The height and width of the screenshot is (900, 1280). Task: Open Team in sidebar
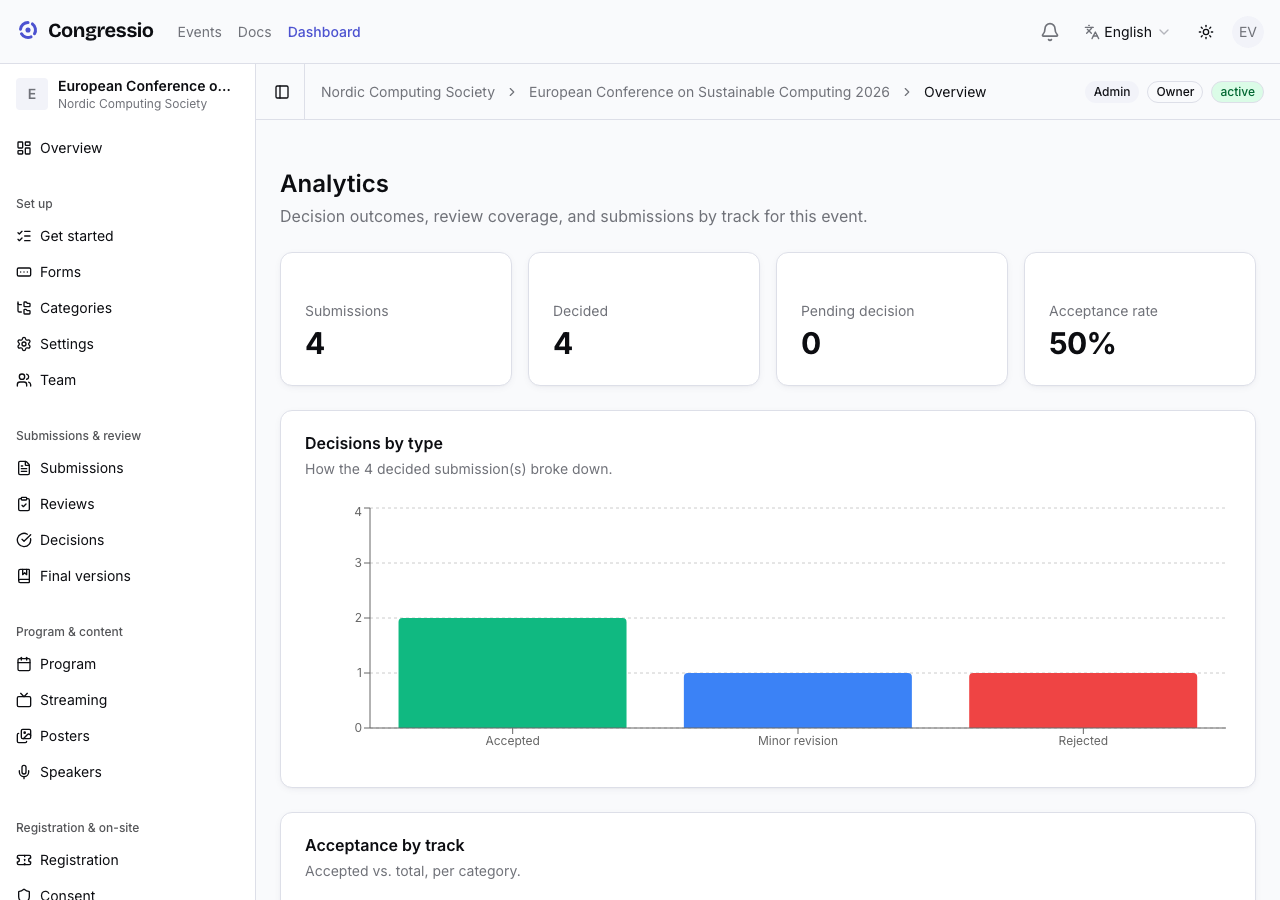[127, 380]
